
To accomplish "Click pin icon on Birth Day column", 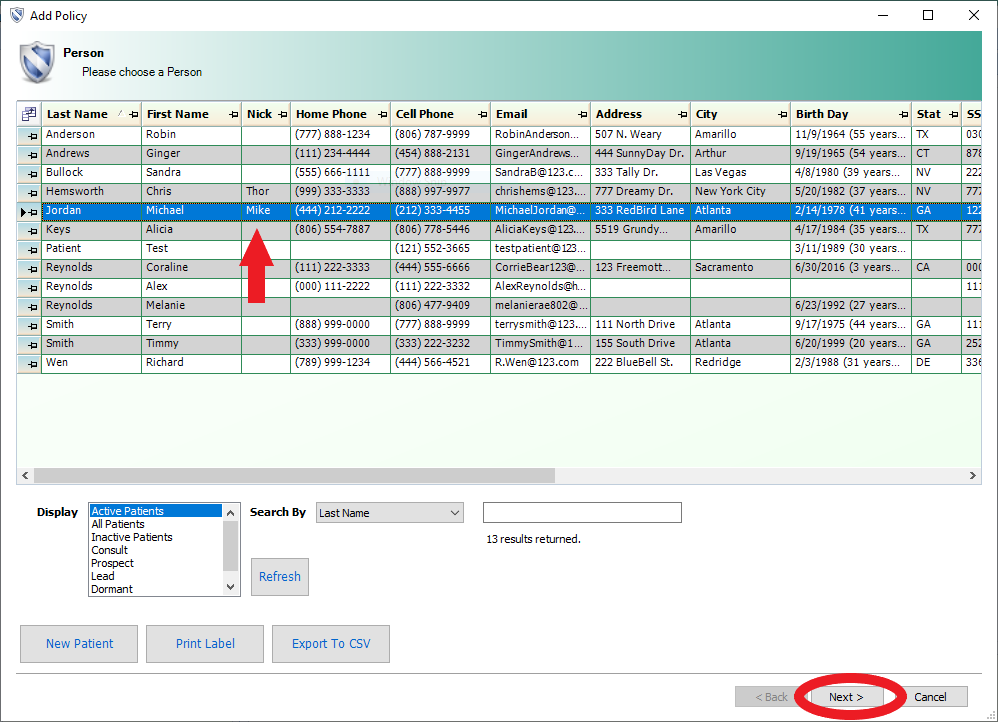I will tap(903, 115).
